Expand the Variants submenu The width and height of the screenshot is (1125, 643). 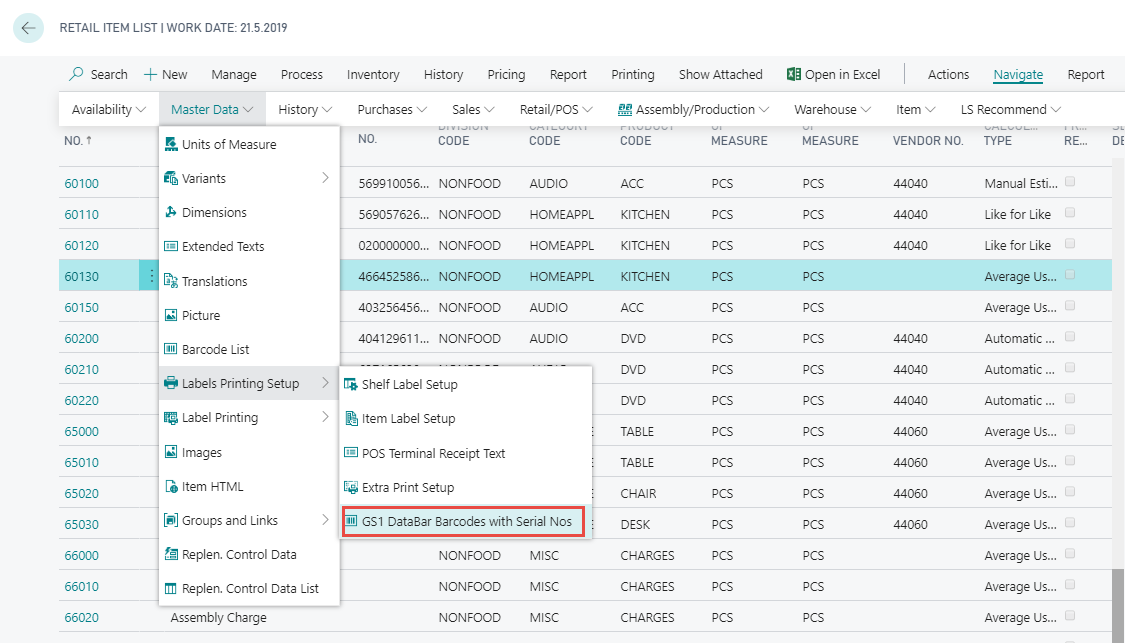tap(325, 179)
